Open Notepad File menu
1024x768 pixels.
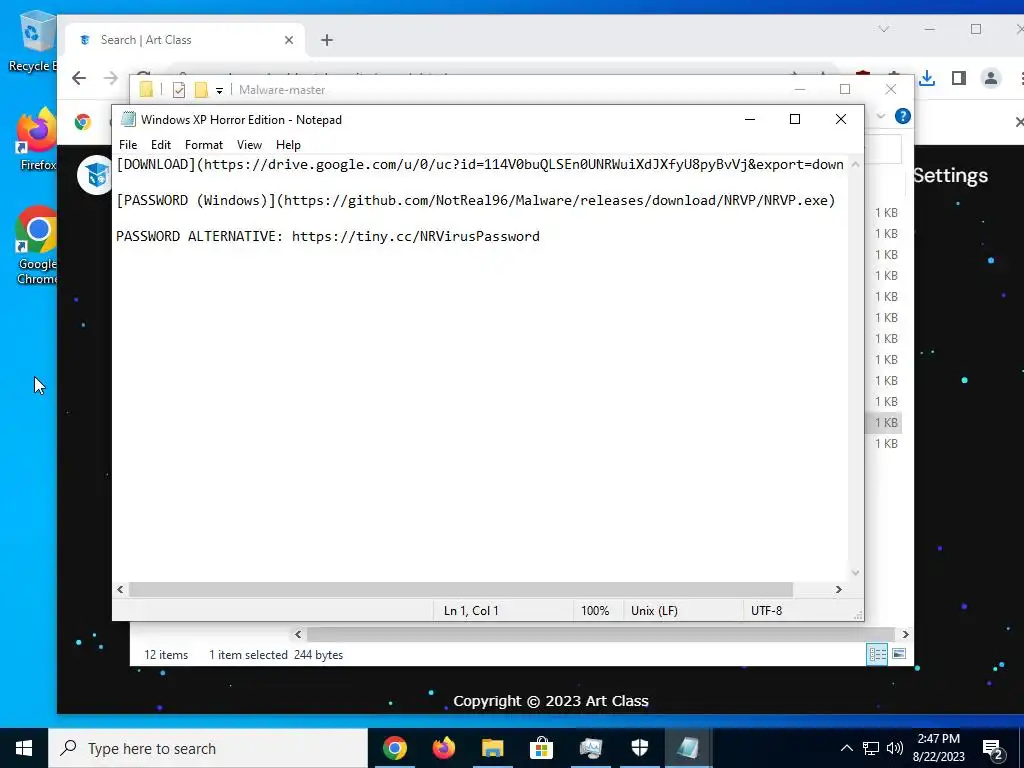tap(128, 145)
